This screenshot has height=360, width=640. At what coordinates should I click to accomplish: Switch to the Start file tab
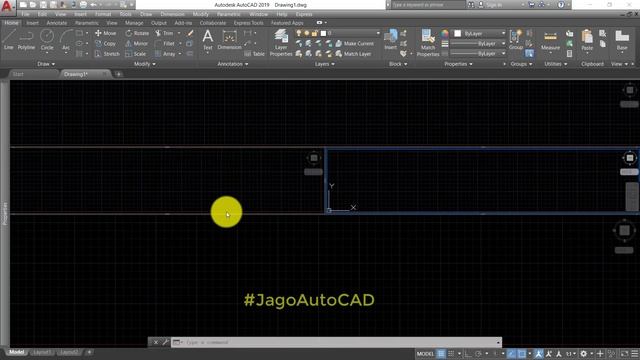coord(18,74)
